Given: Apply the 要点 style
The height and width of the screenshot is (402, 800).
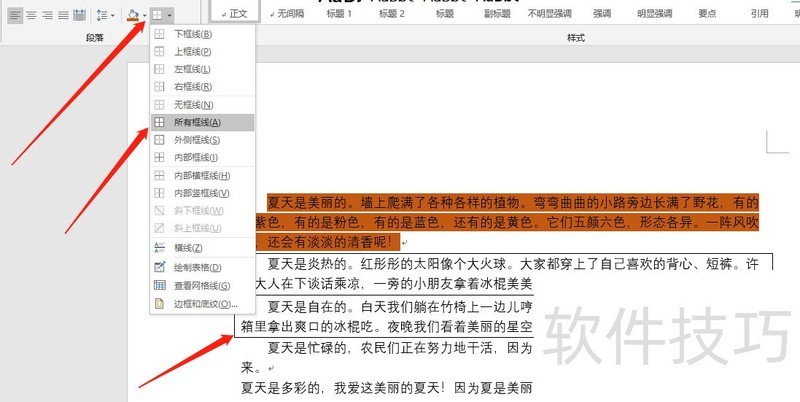Looking at the screenshot, I should tap(707, 14).
